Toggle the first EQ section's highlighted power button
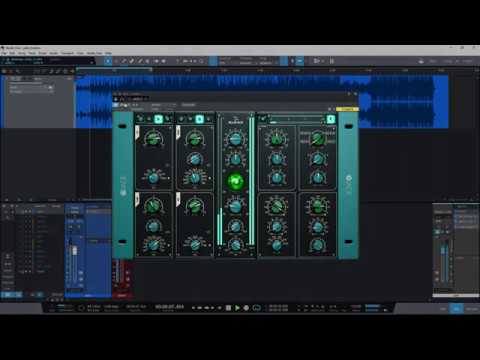 coord(158,119)
